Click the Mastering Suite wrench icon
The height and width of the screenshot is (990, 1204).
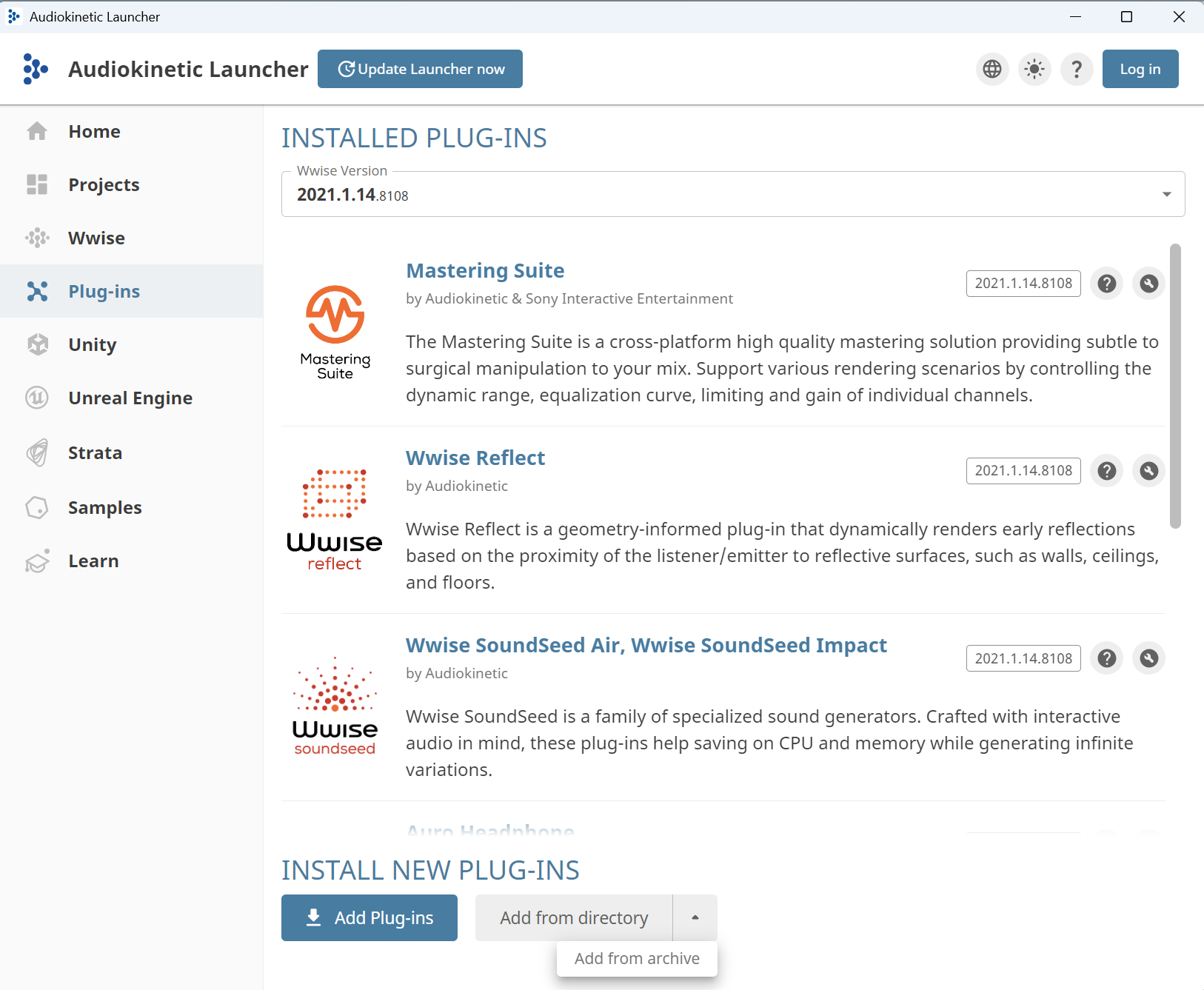click(x=1148, y=284)
